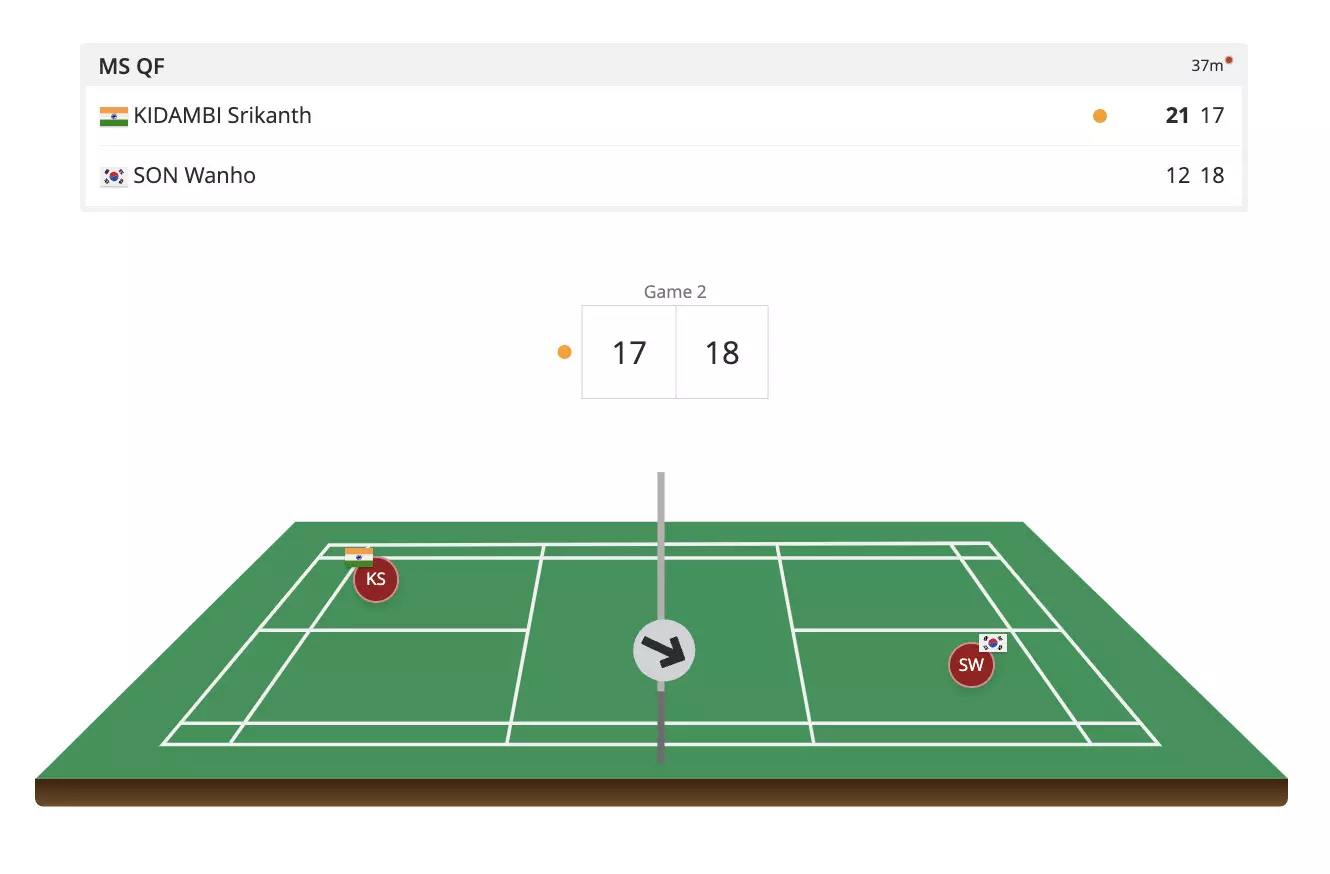Click the orange serve dot in Srikanth's row
1330x874 pixels.
click(x=1100, y=116)
